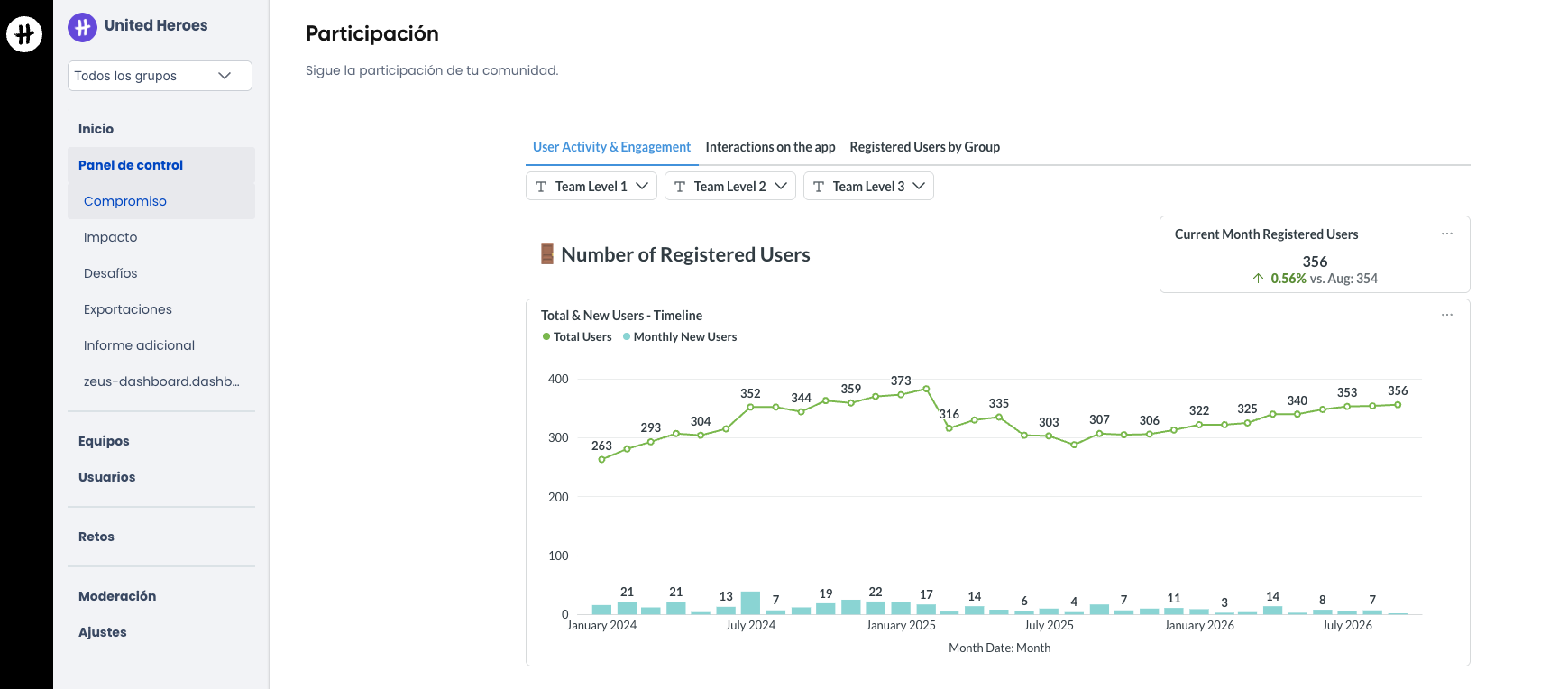1568x689 pixels.
Task: Click the 263 data point on the chart
Action: (601, 459)
